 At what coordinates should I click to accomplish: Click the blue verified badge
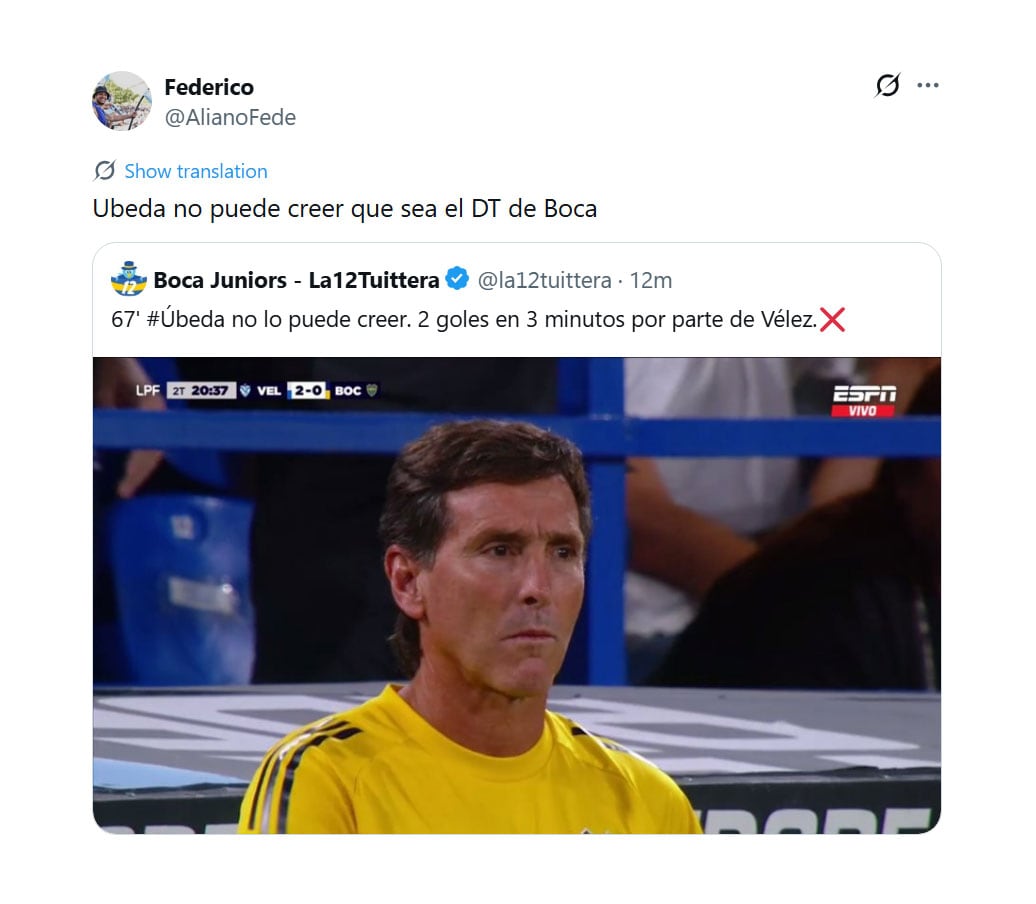[x=457, y=279]
